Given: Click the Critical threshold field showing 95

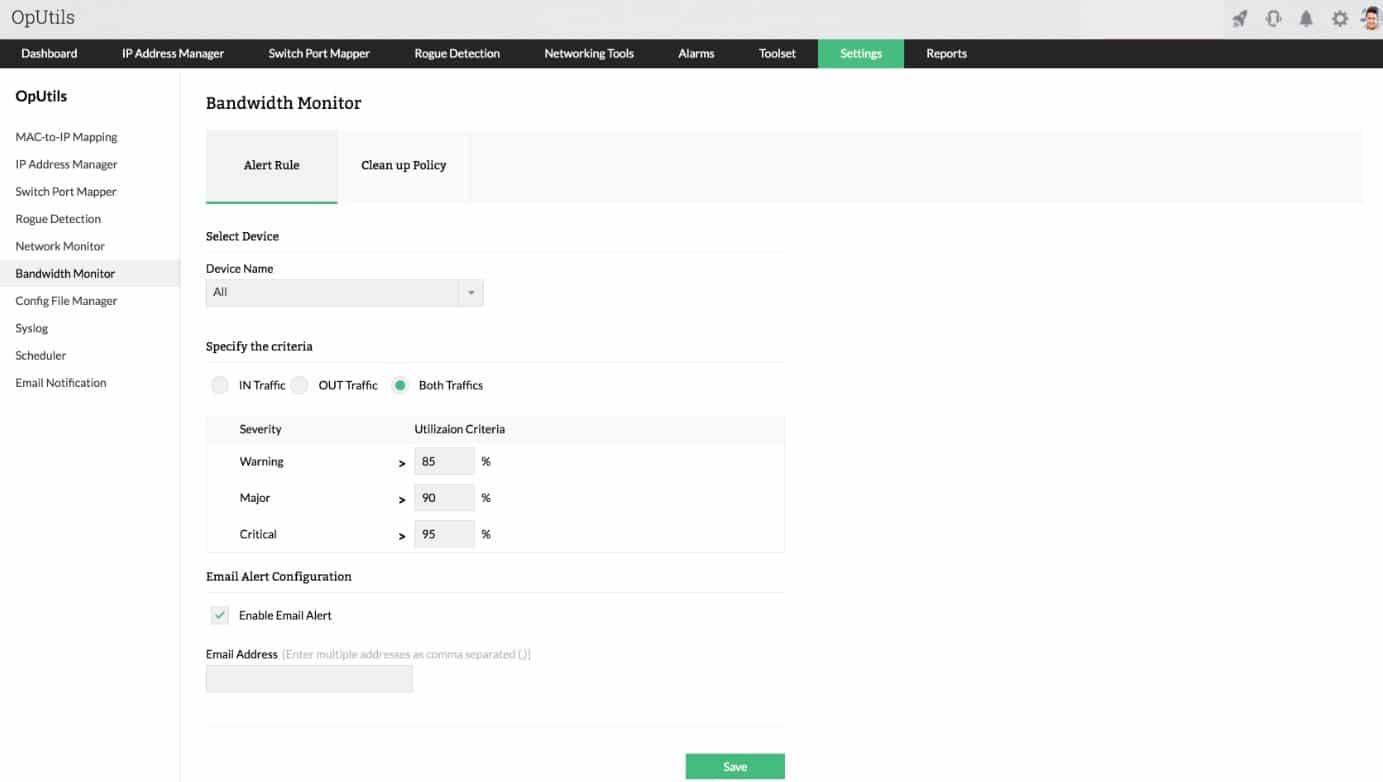Looking at the screenshot, I should [x=444, y=534].
